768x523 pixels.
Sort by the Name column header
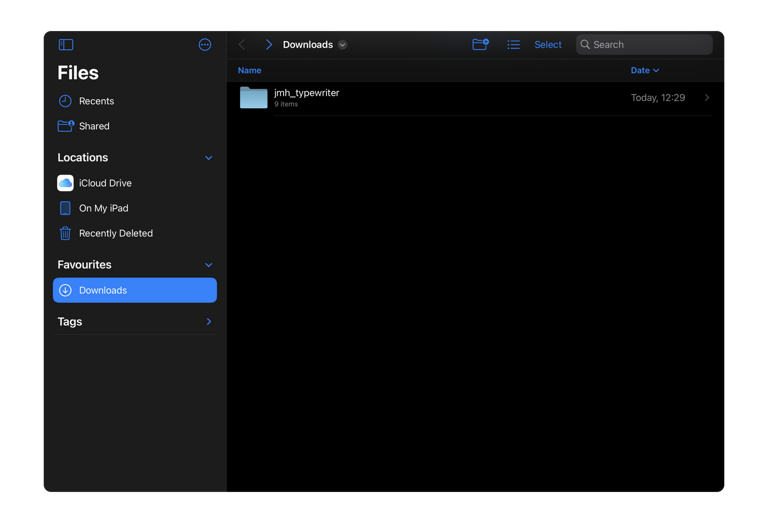tap(249, 71)
